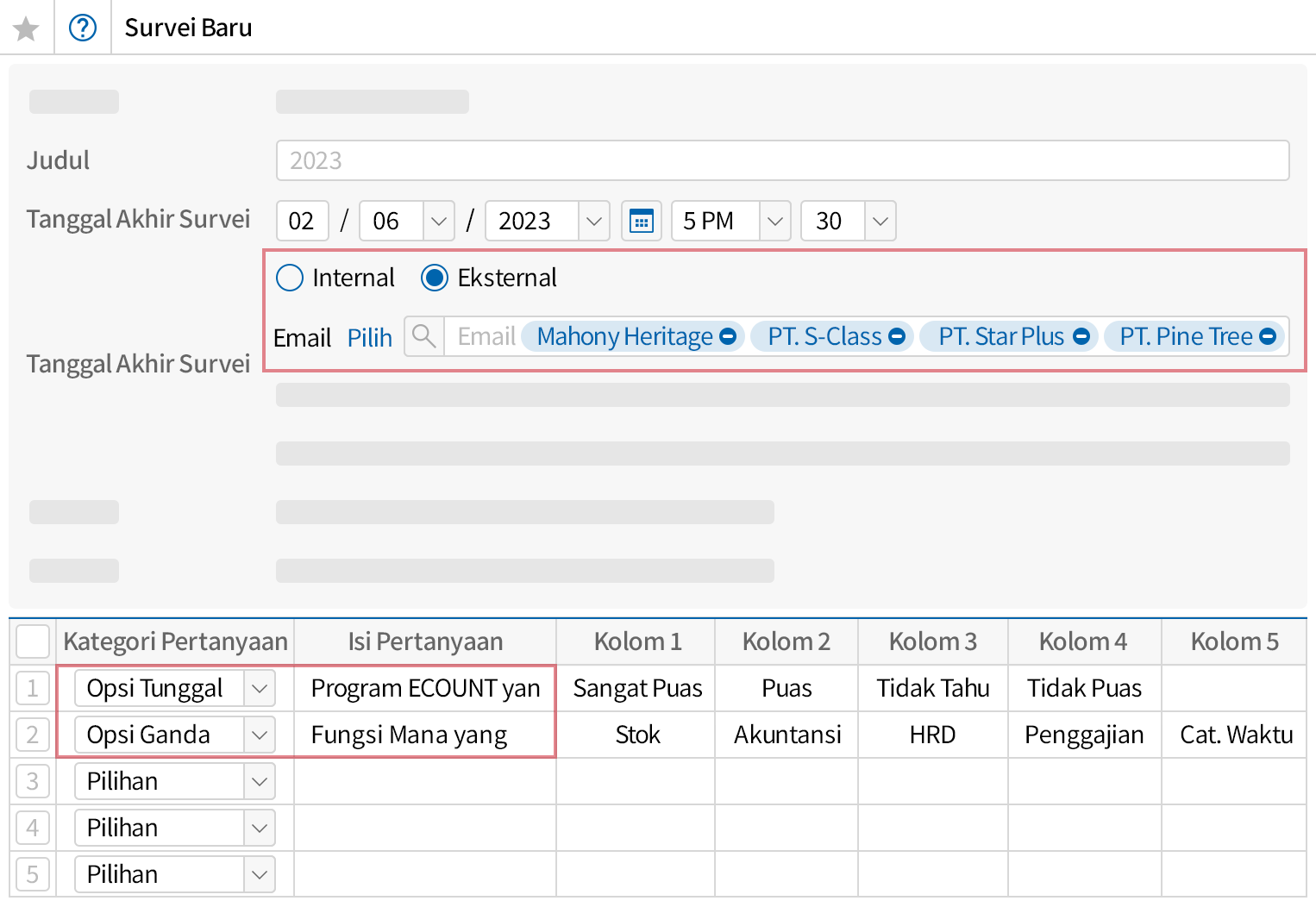
Task: Tick the select-all checkbox in table header
Action: coord(33,641)
